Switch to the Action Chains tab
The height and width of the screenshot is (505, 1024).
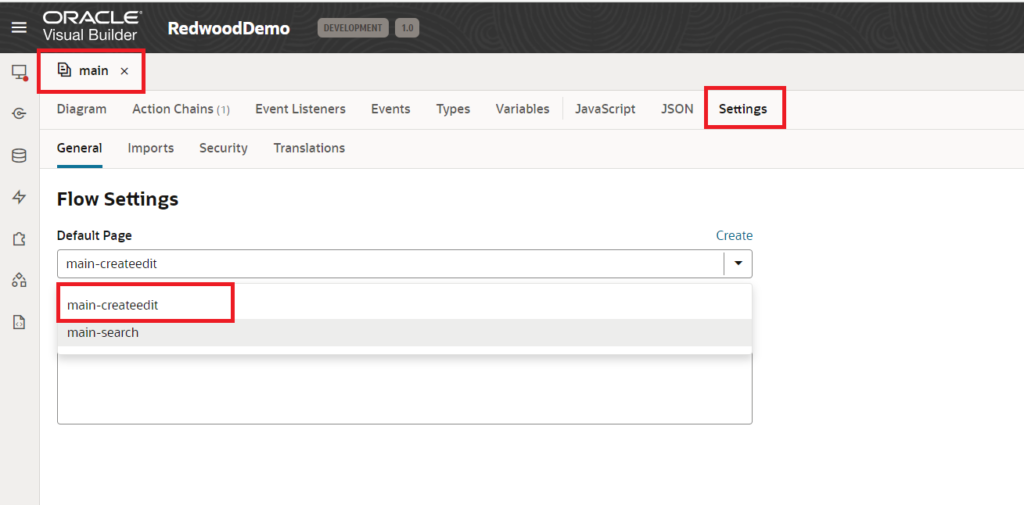tap(180, 109)
